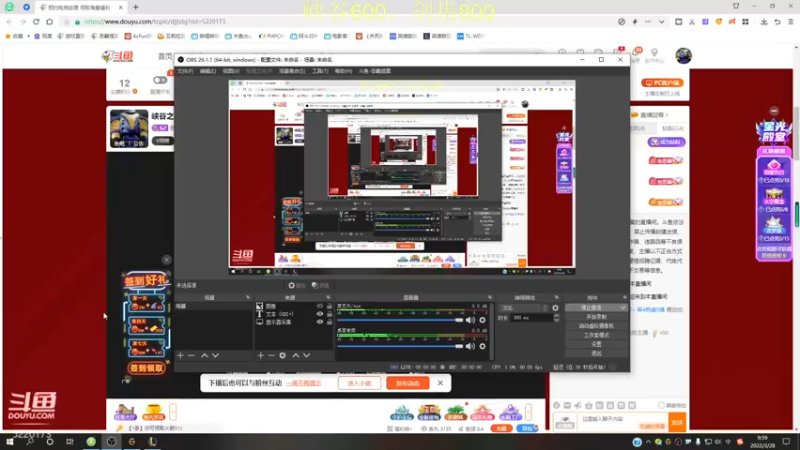Viewport: 800px width, 450px height.
Task: Adjust the desktop audio volume slider
Action: [x=400, y=346]
